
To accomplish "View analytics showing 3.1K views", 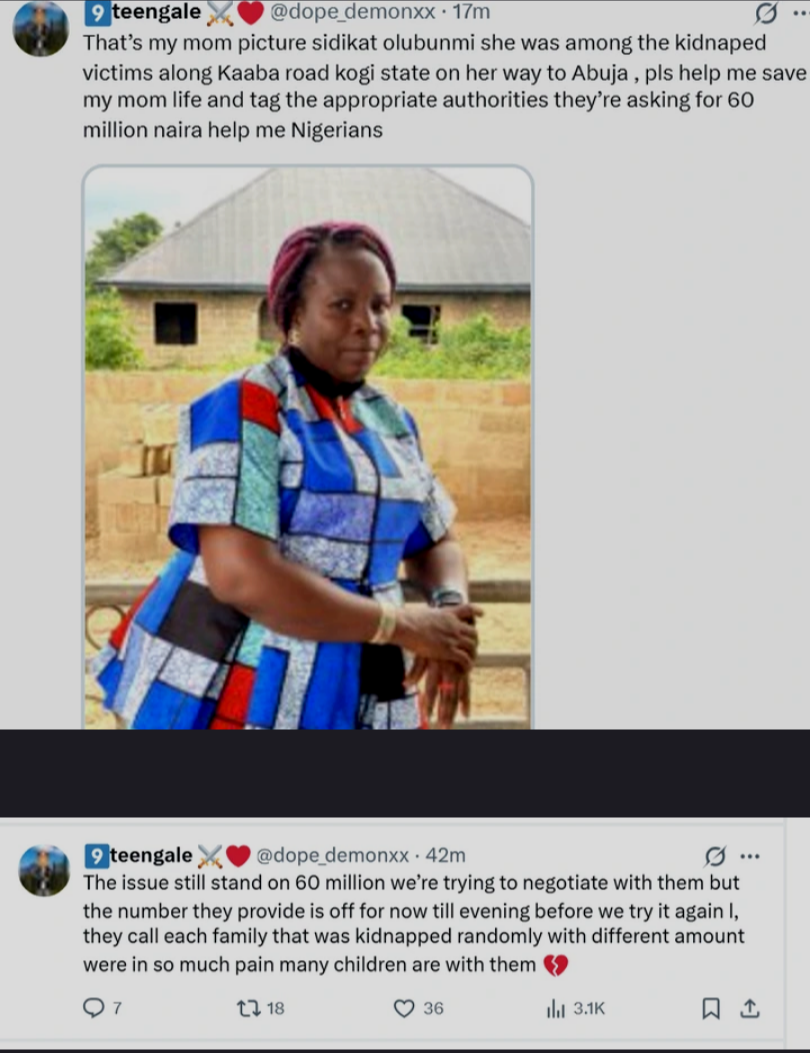I will coord(557,1008).
